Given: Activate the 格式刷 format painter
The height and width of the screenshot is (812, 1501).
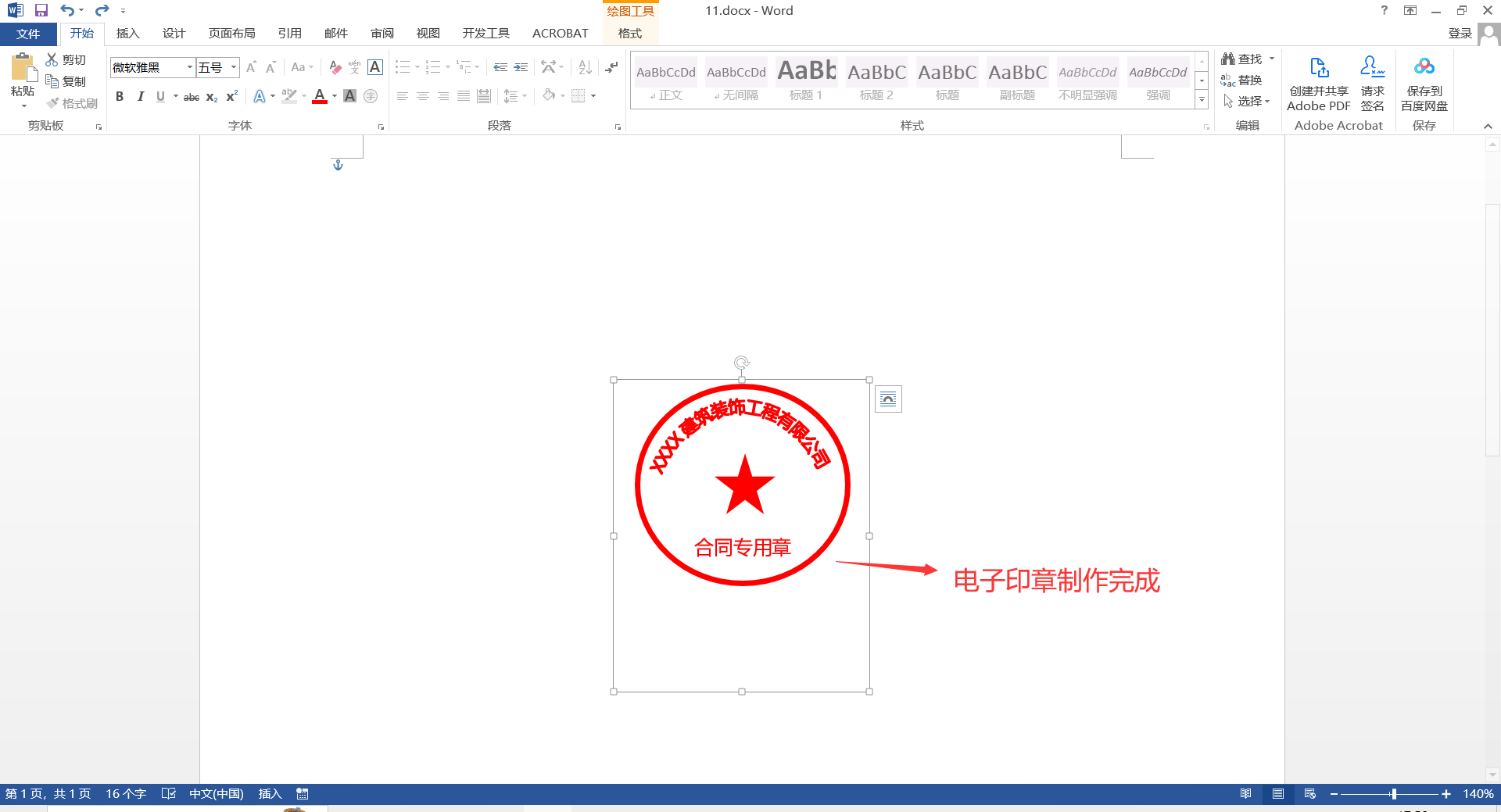Looking at the screenshot, I should [x=72, y=103].
